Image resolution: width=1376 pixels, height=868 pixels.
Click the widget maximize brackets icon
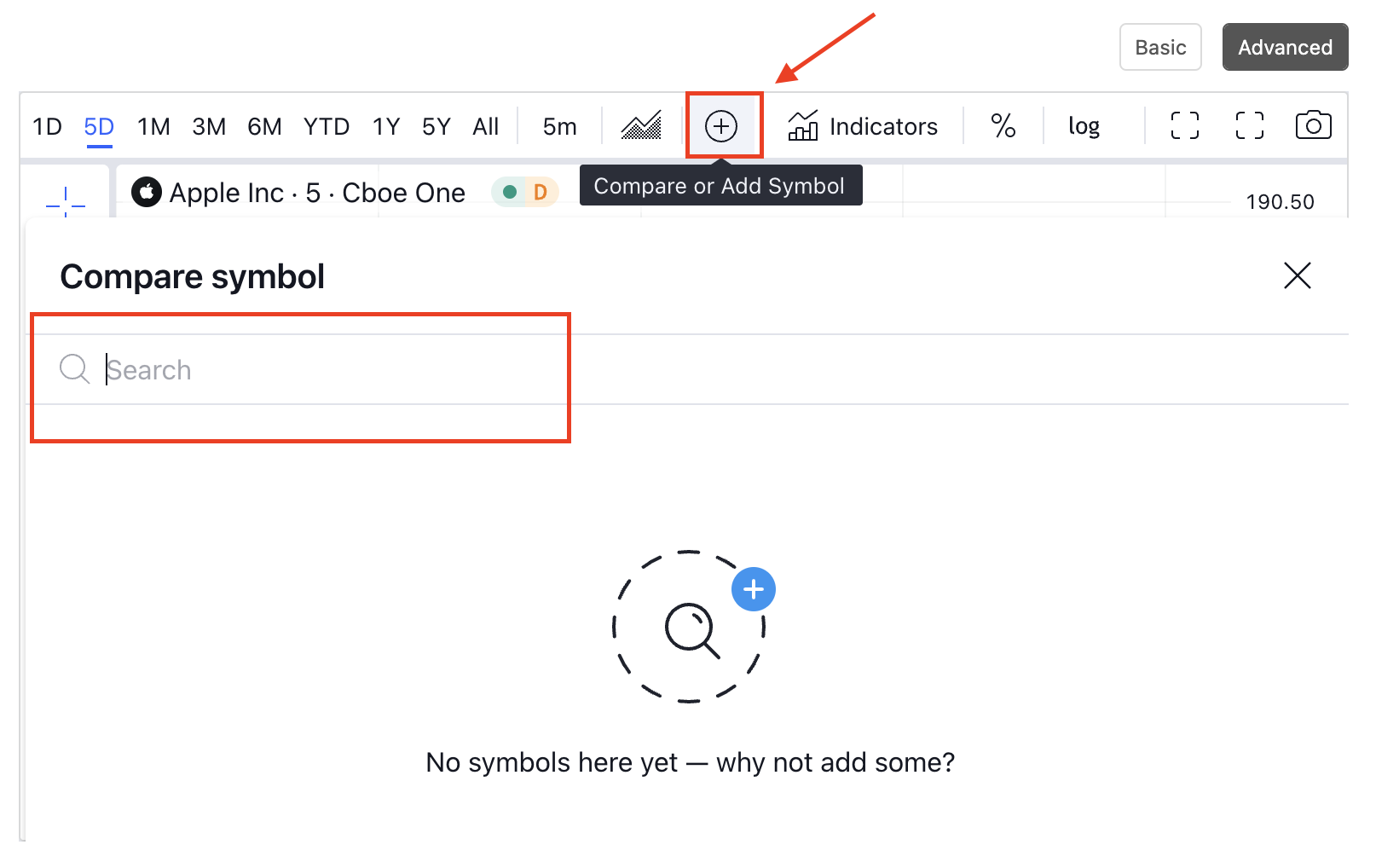click(1184, 125)
